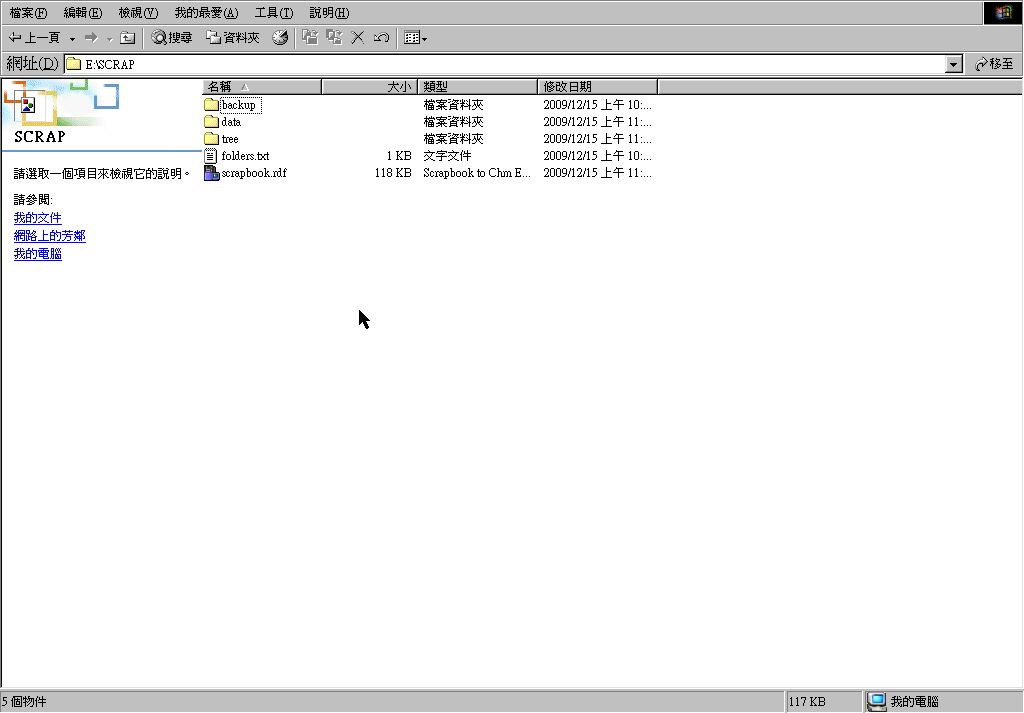Click the Move To toolbar icon
This screenshot has height=713, width=1024.
coord(310,38)
